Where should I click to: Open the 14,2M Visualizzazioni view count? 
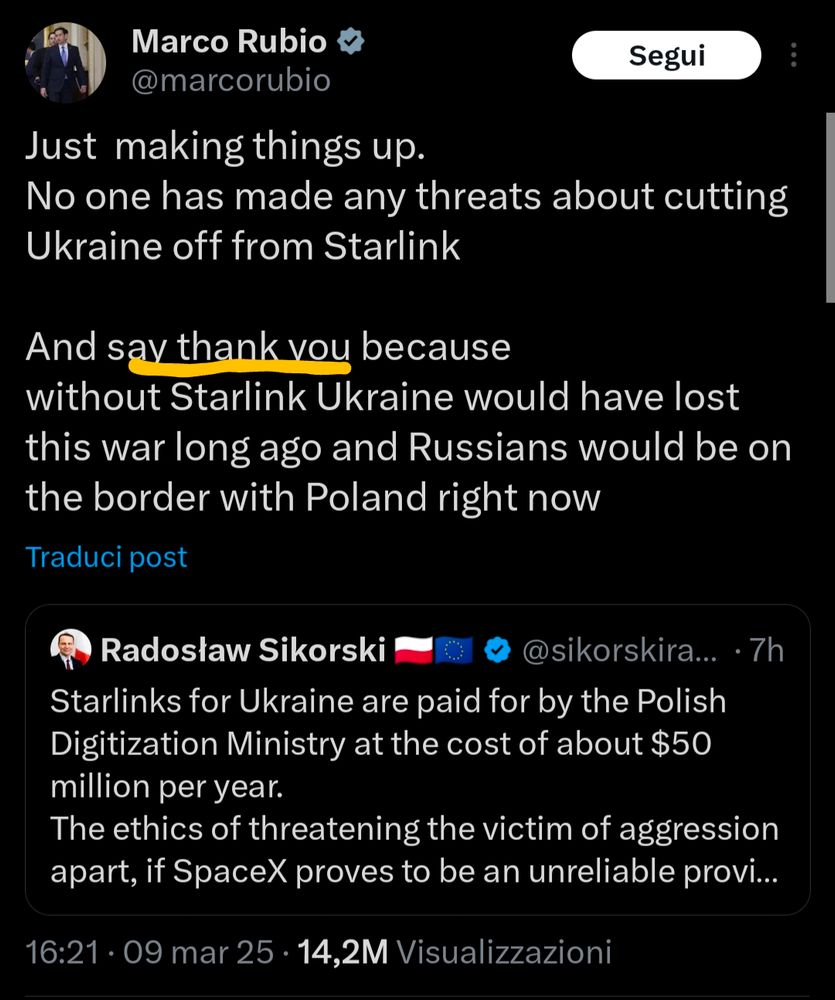tap(454, 952)
